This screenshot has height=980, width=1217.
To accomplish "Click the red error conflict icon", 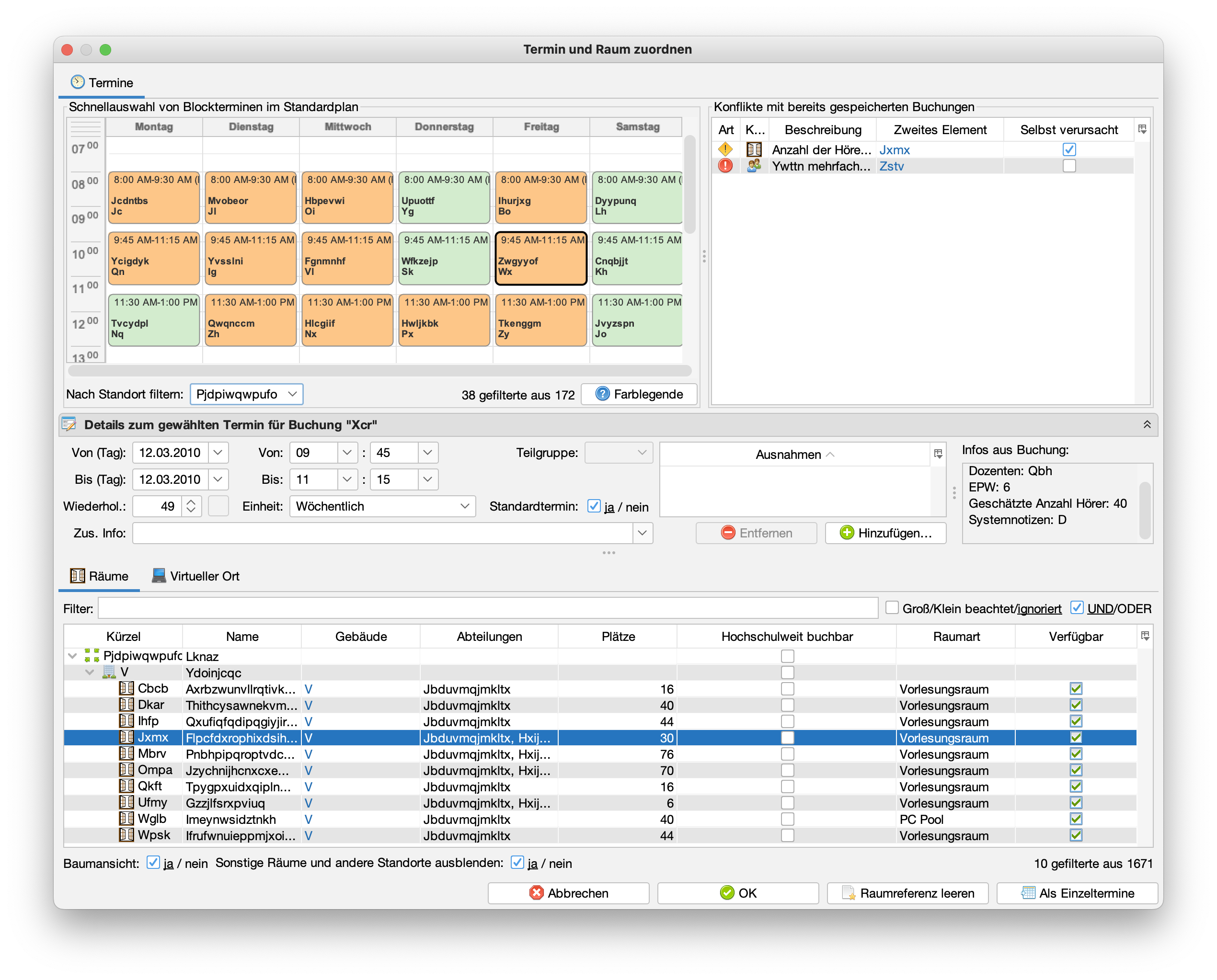I will point(725,166).
